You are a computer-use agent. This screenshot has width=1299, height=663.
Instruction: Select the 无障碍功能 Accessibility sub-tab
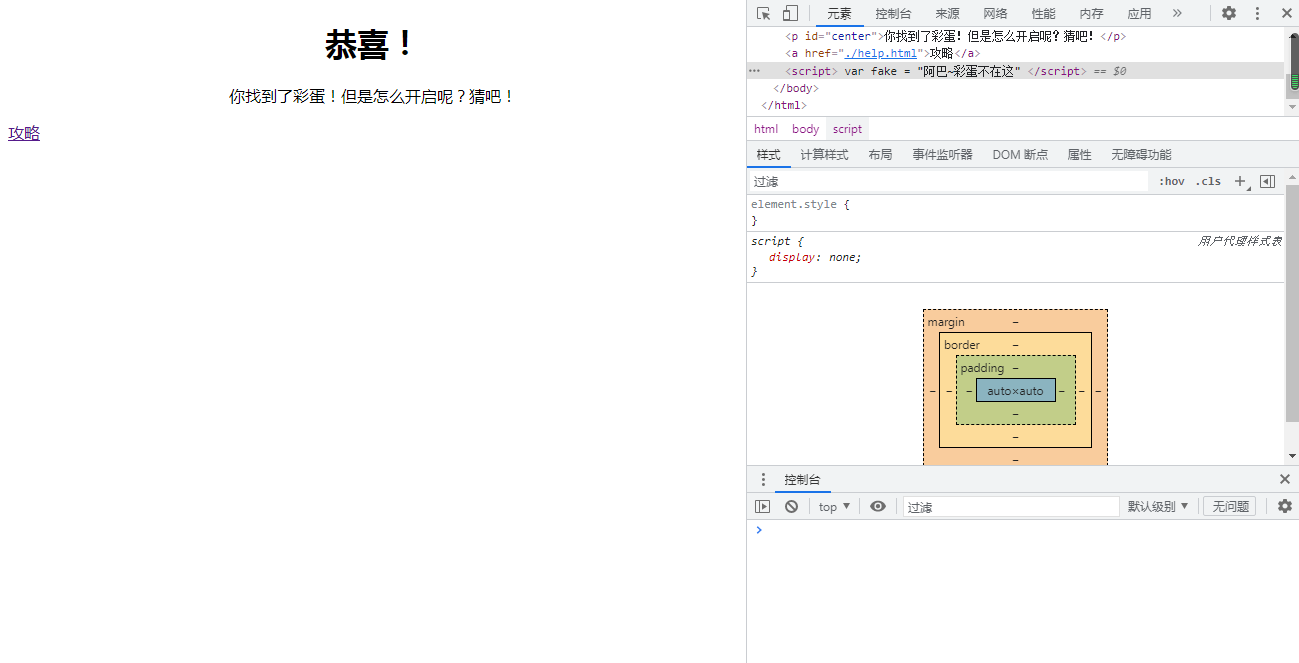click(1140, 155)
